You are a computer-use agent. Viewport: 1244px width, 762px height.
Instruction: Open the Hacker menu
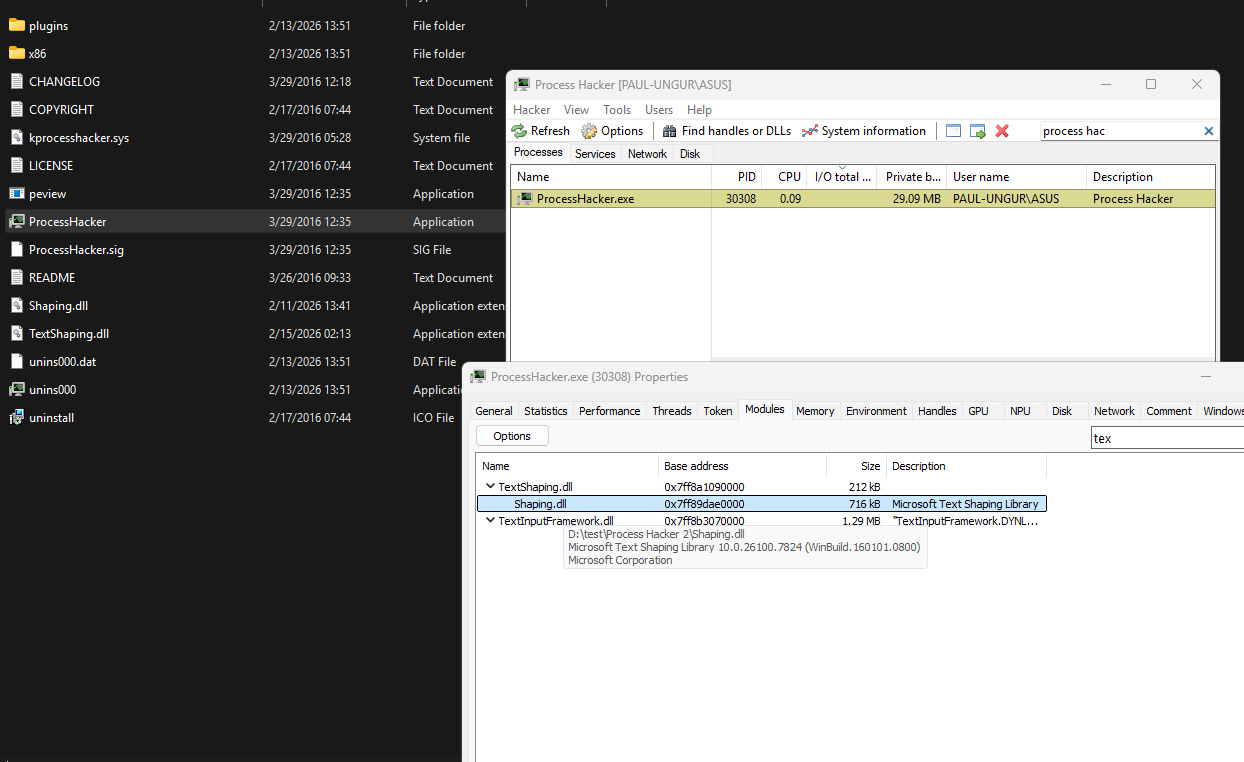[x=532, y=110]
